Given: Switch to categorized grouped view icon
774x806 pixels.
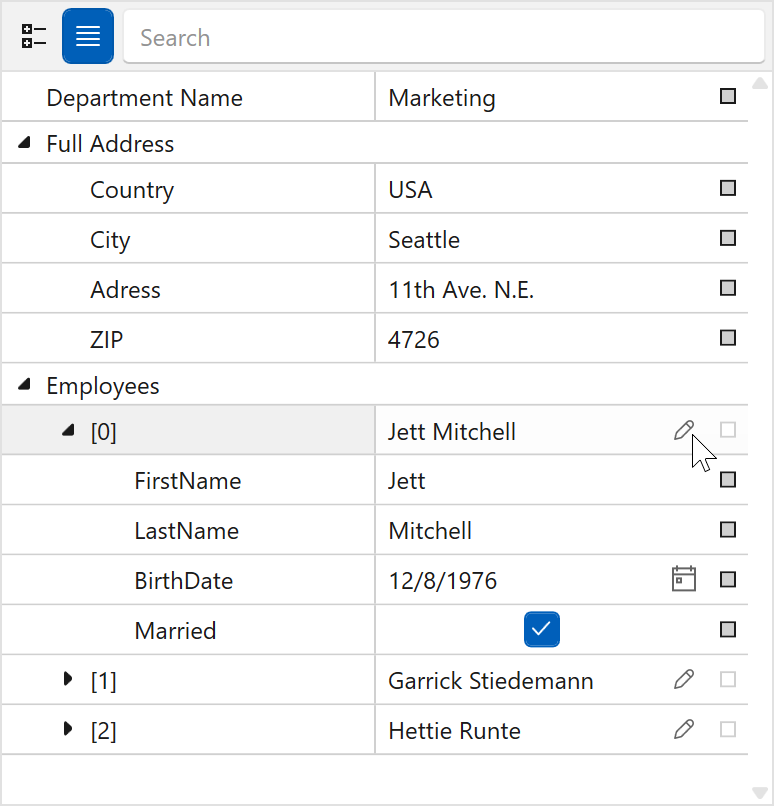Looking at the screenshot, I should [x=34, y=37].
